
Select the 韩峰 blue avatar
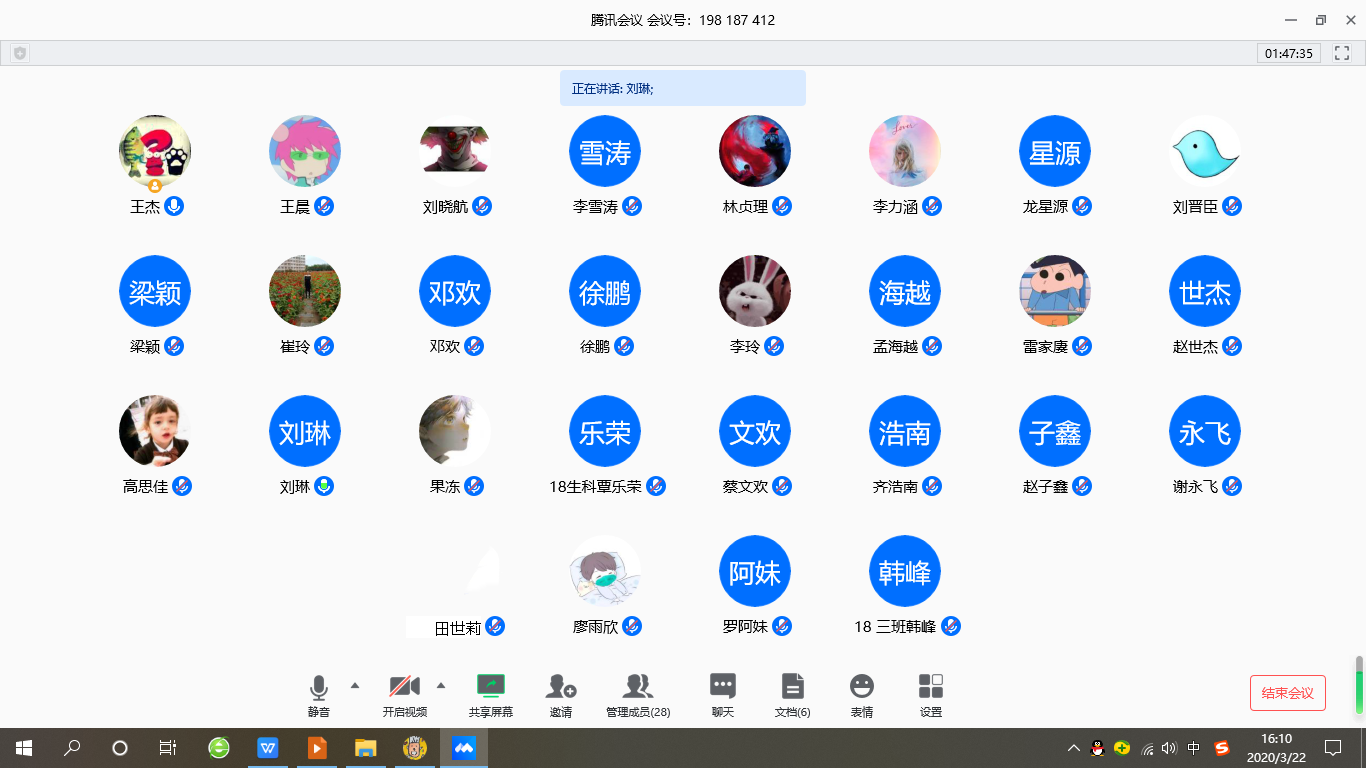[x=905, y=571]
